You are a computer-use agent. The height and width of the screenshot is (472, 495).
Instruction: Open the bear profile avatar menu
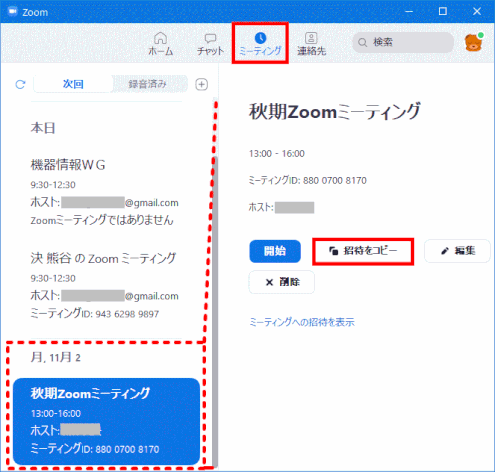tap(474, 42)
